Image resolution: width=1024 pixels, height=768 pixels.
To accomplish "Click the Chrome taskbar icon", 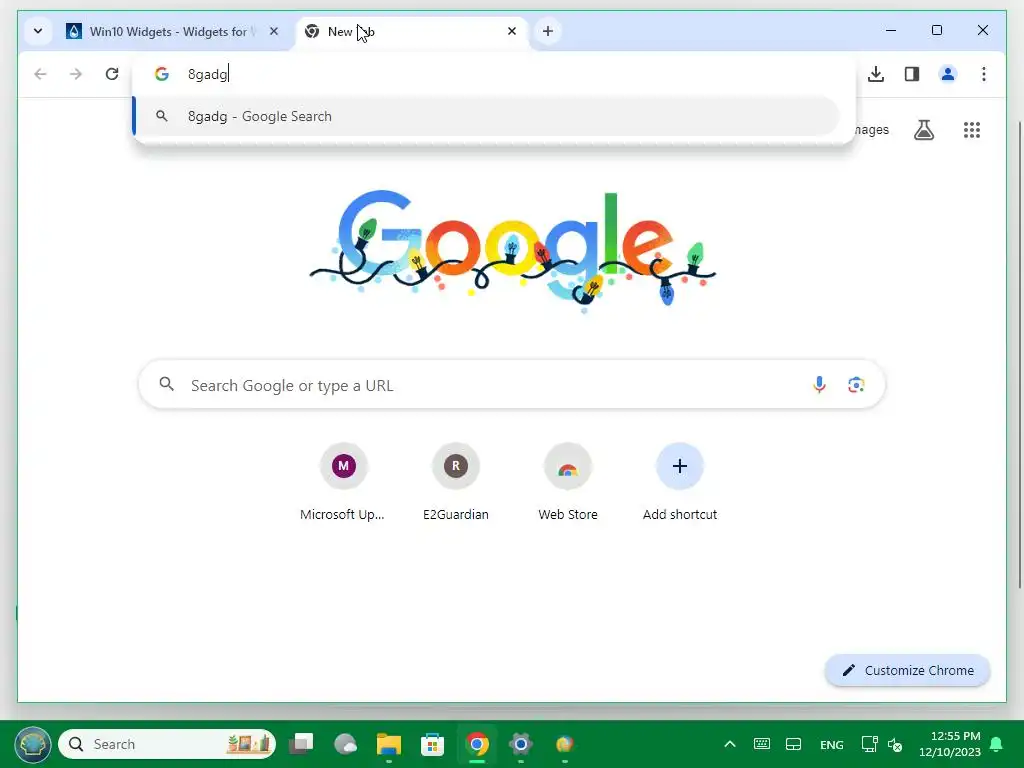I will click(x=477, y=744).
